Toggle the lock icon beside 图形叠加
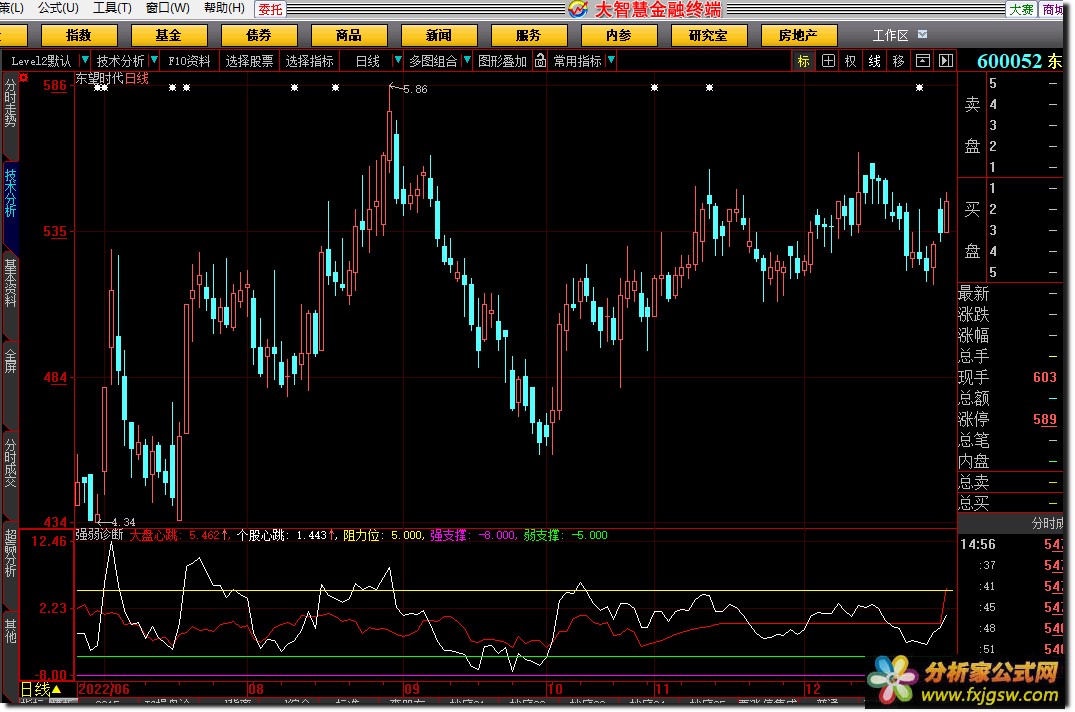The width and height of the screenshot is (1075, 712). (540, 60)
